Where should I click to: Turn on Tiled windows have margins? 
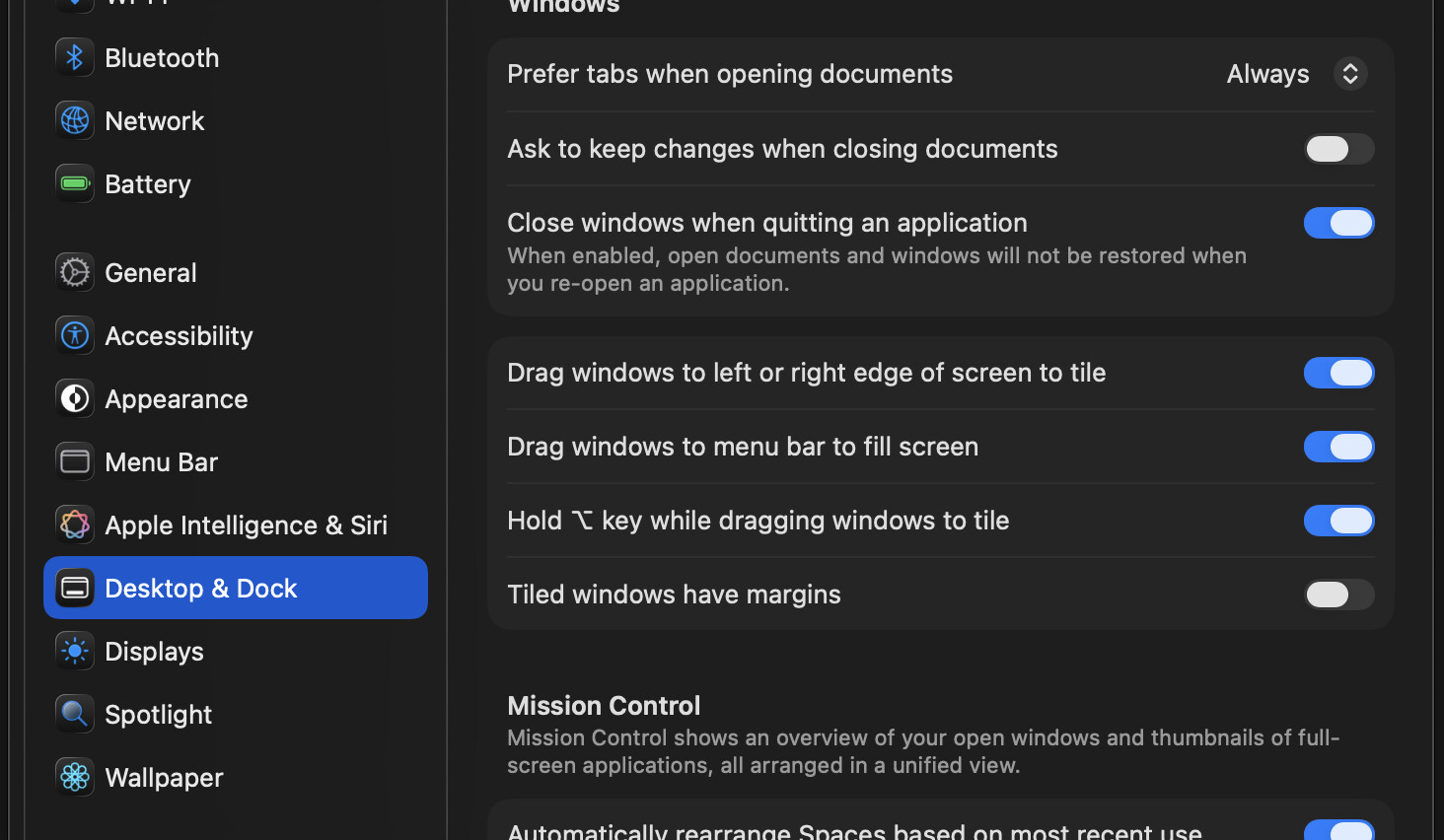click(1338, 595)
